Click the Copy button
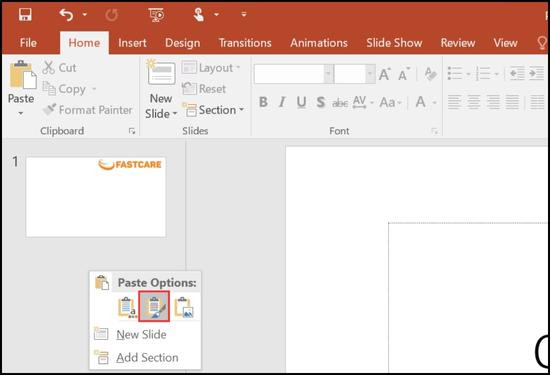The height and width of the screenshot is (375, 550). tap(64, 89)
